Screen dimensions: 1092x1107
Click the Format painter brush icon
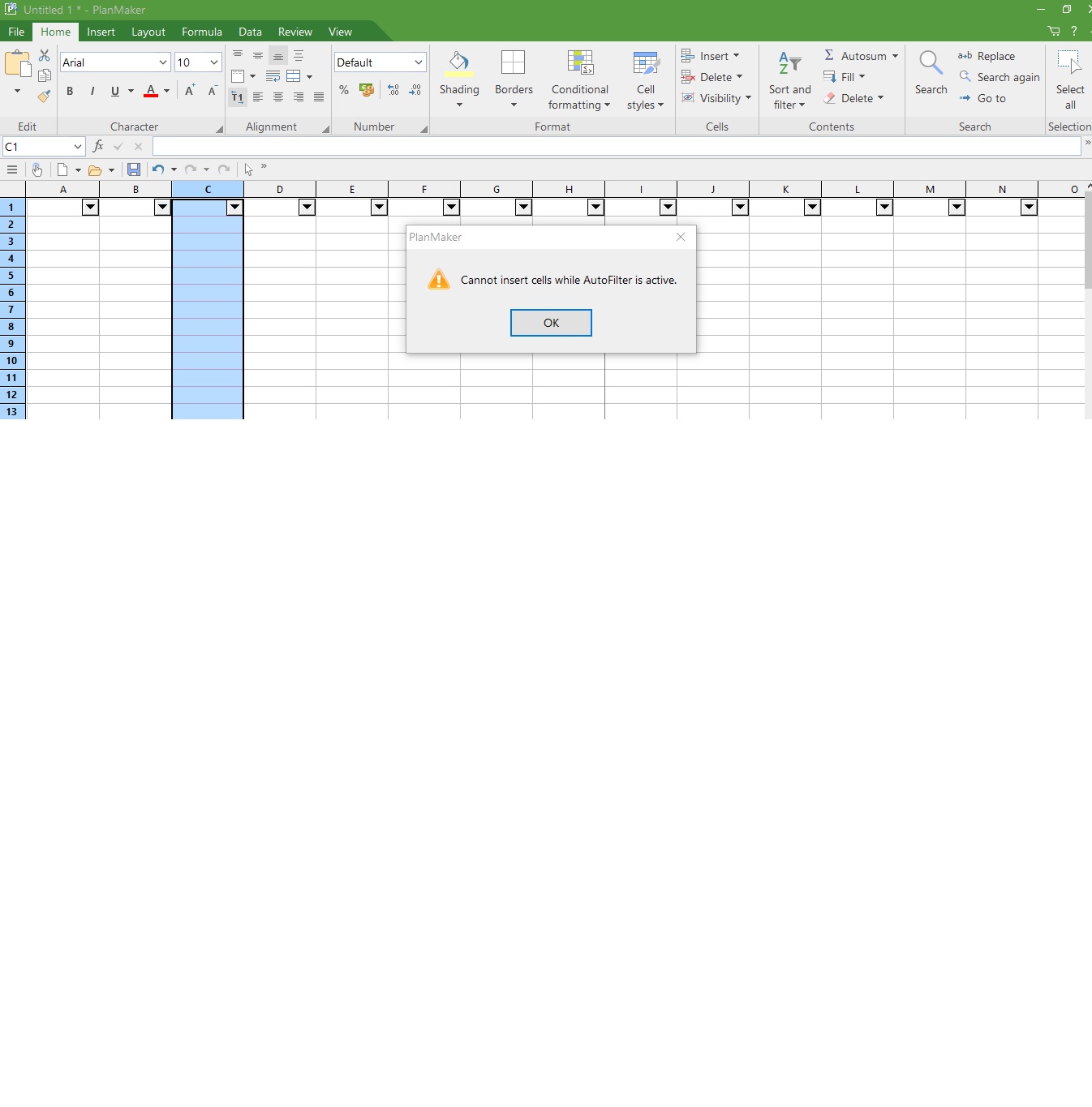[45, 96]
